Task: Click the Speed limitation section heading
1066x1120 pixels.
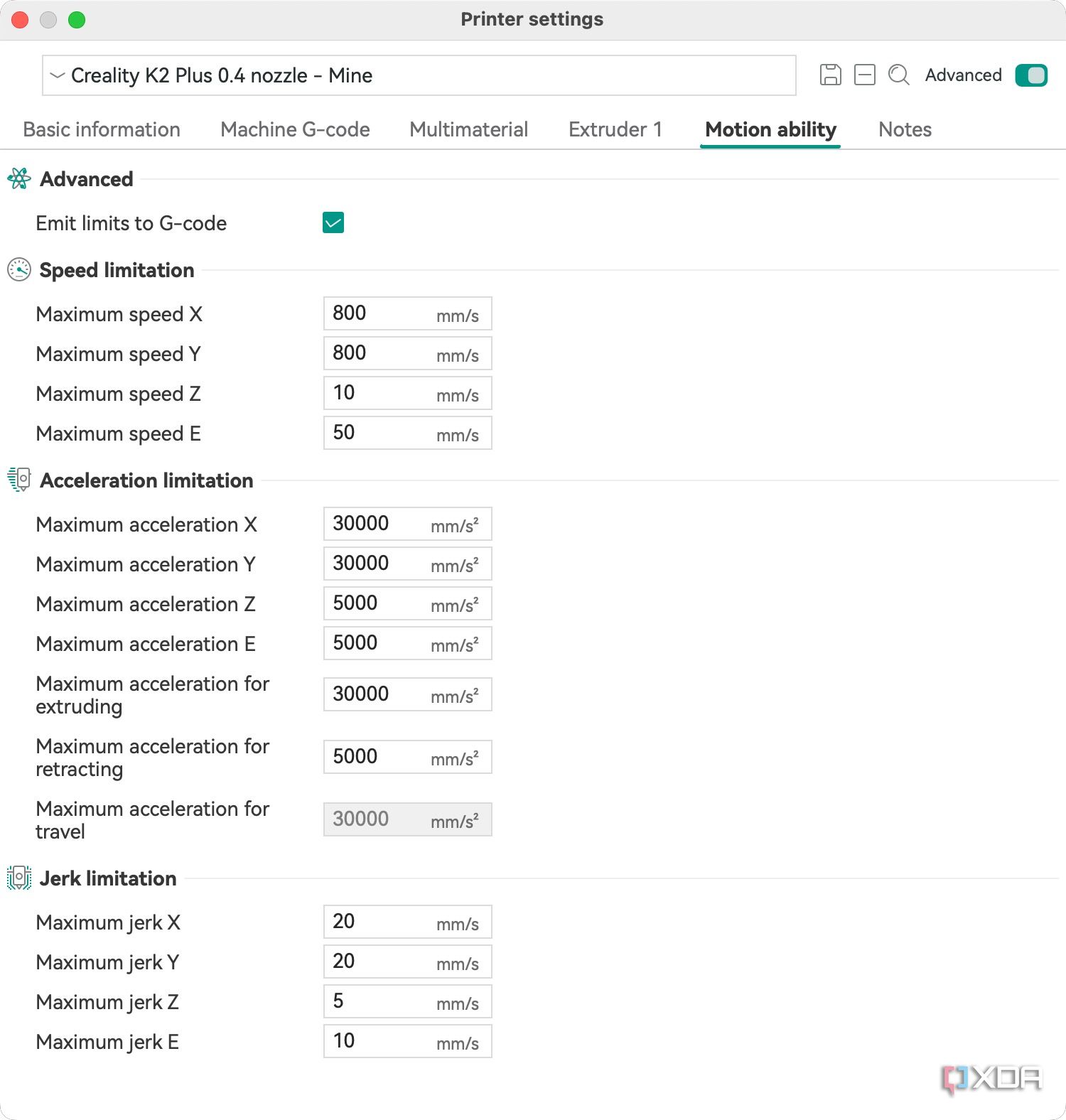Action: click(x=117, y=270)
